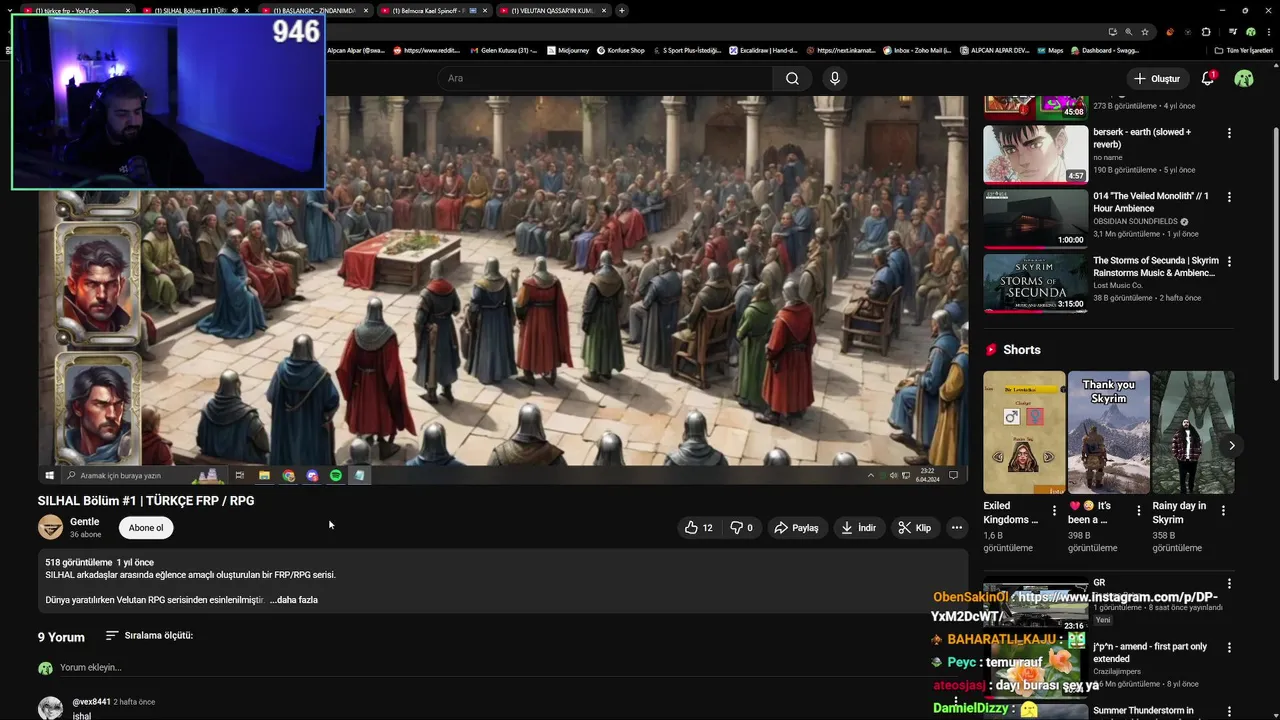The width and height of the screenshot is (1280, 720).
Task: Open amend - first part only extended video
Action: pos(1150,652)
